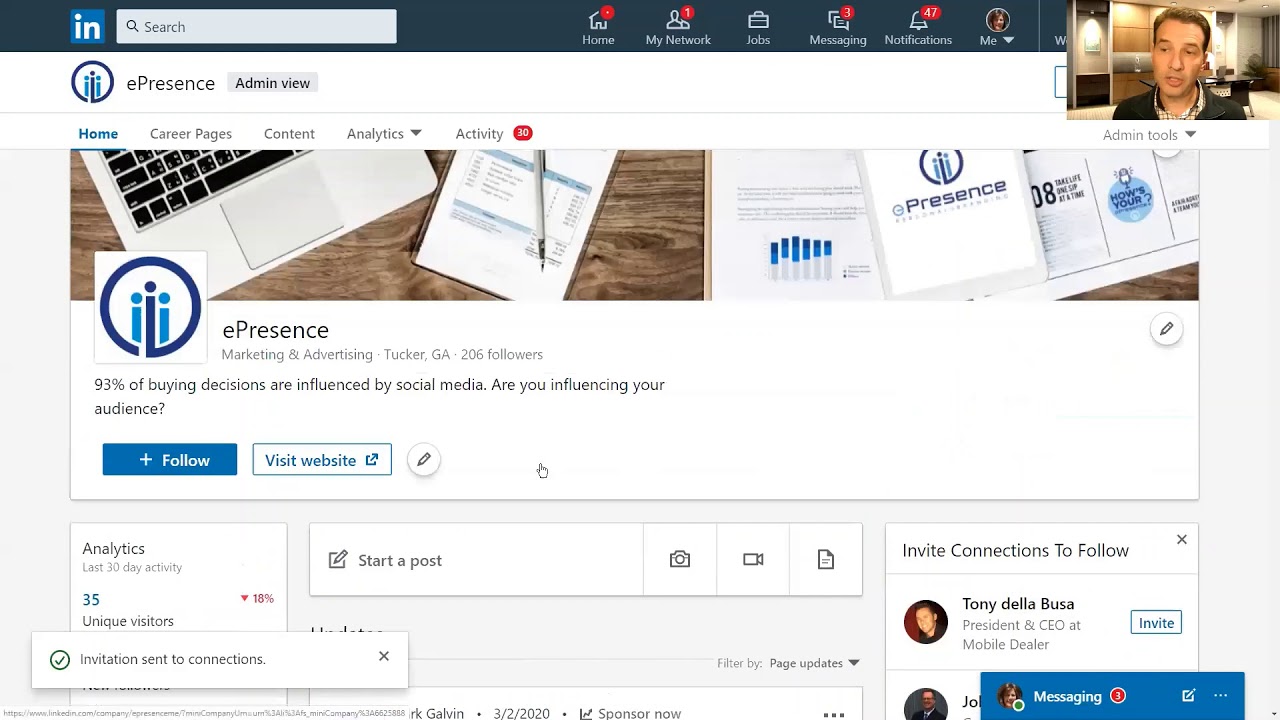Invite Tony della Busa
Image resolution: width=1280 pixels, height=720 pixels.
pyautogui.click(x=1156, y=623)
